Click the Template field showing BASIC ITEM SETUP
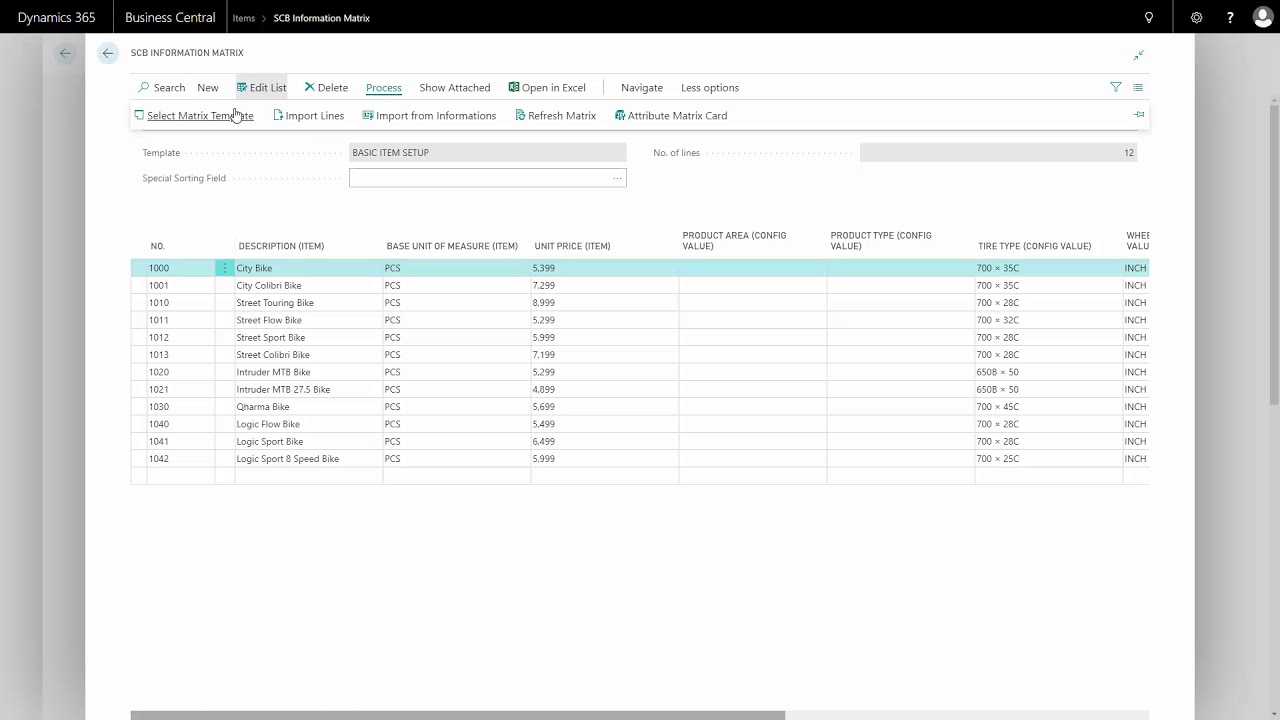 tap(488, 153)
